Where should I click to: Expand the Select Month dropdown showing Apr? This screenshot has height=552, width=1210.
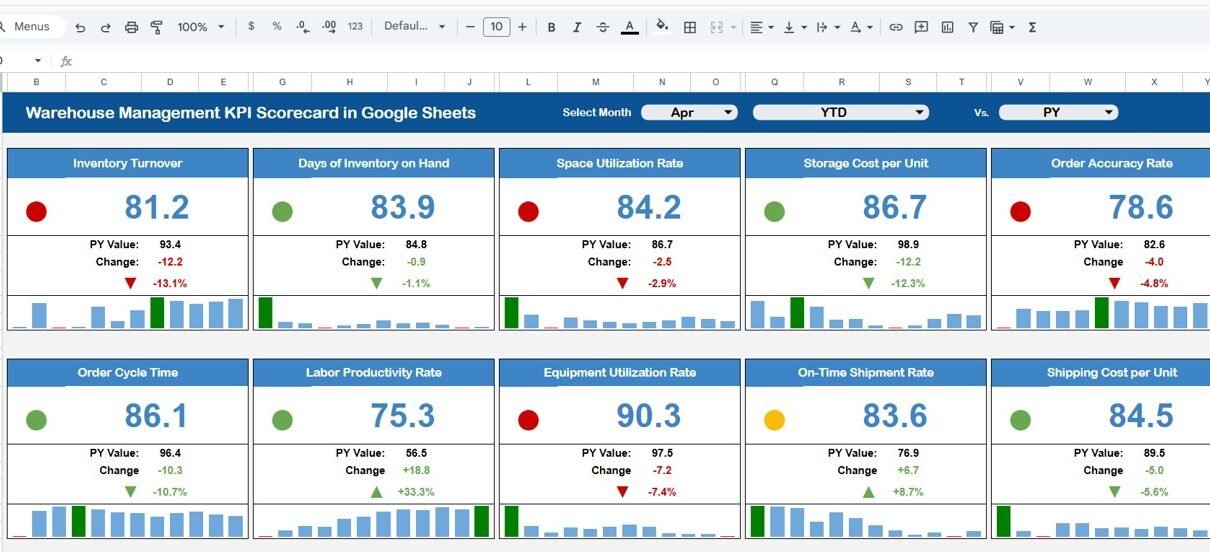tap(689, 113)
